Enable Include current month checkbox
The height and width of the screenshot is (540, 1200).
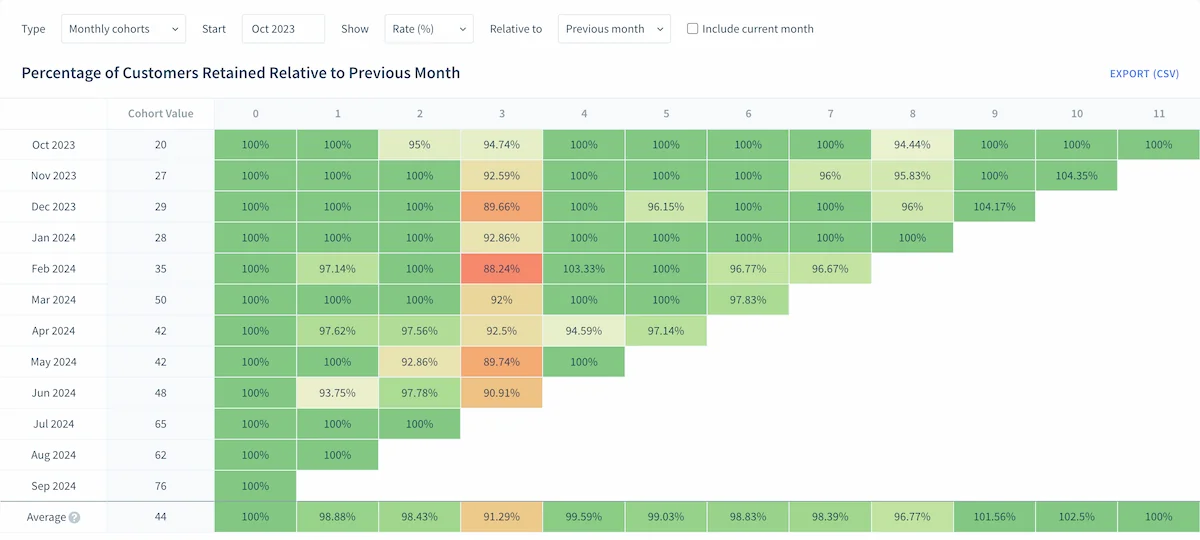692,29
